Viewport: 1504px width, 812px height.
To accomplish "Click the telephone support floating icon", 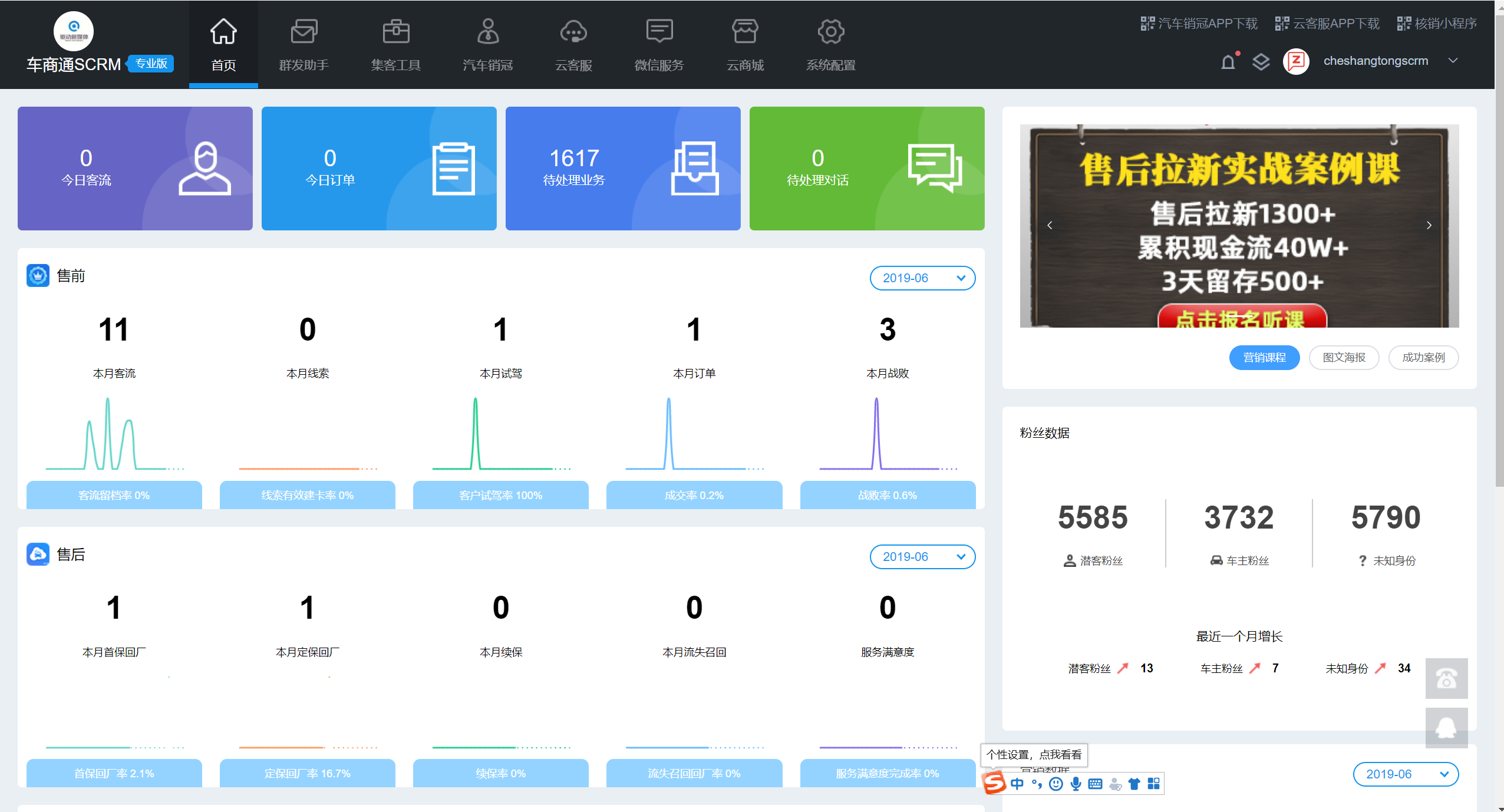I will pos(1446,678).
